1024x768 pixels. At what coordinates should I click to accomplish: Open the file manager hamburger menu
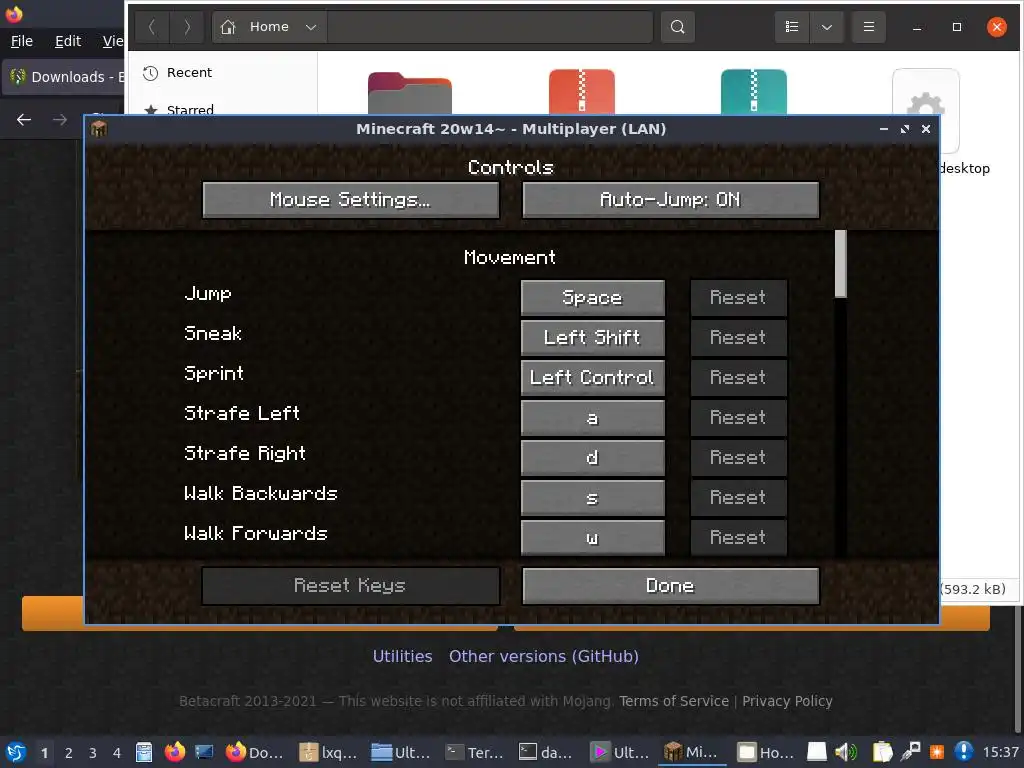(x=869, y=27)
